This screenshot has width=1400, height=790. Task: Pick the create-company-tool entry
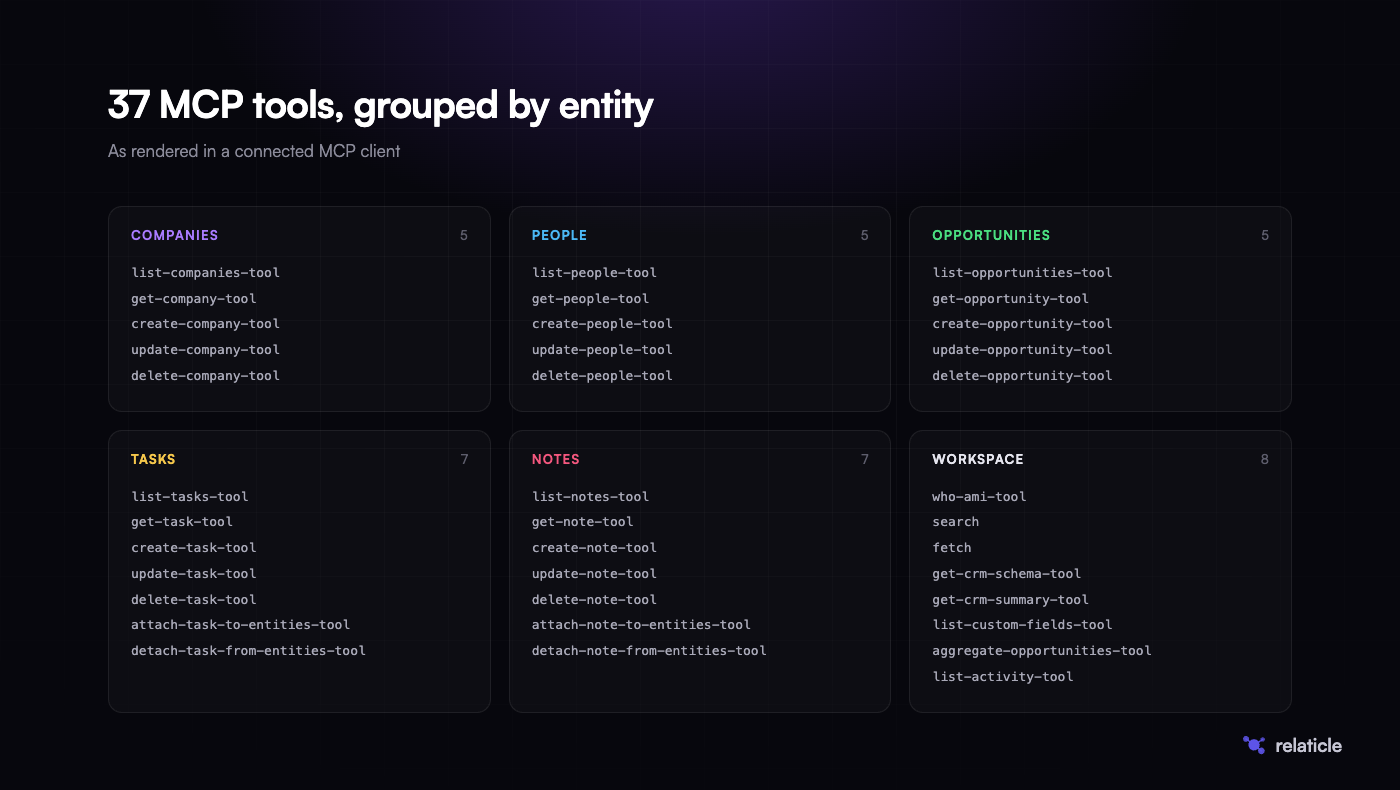pos(205,324)
